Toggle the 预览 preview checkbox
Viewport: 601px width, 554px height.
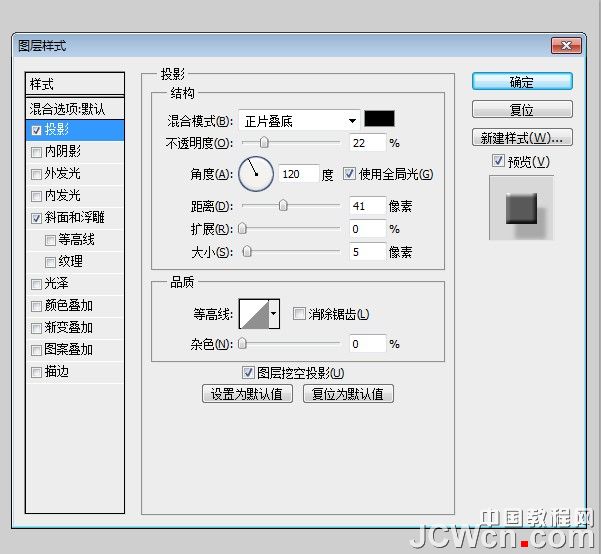point(498,161)
